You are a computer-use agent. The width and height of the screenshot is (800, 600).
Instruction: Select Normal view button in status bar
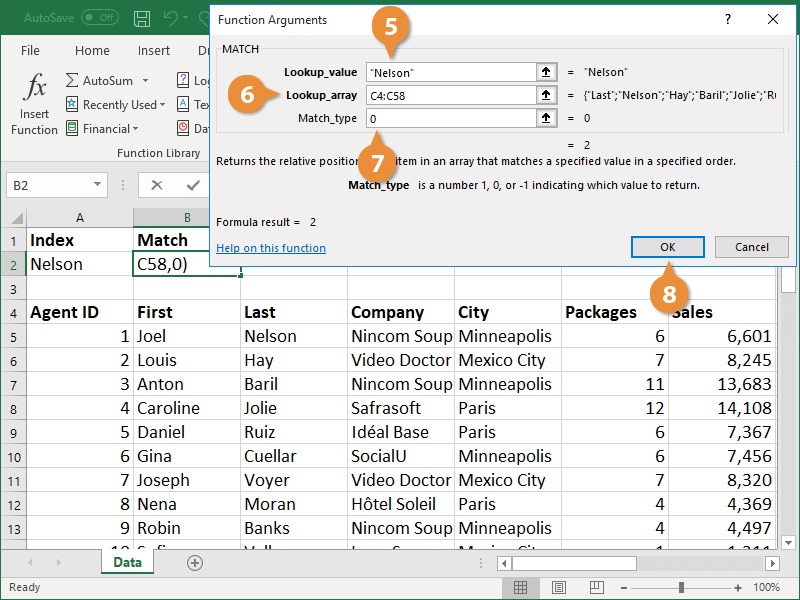pos(520,588)
